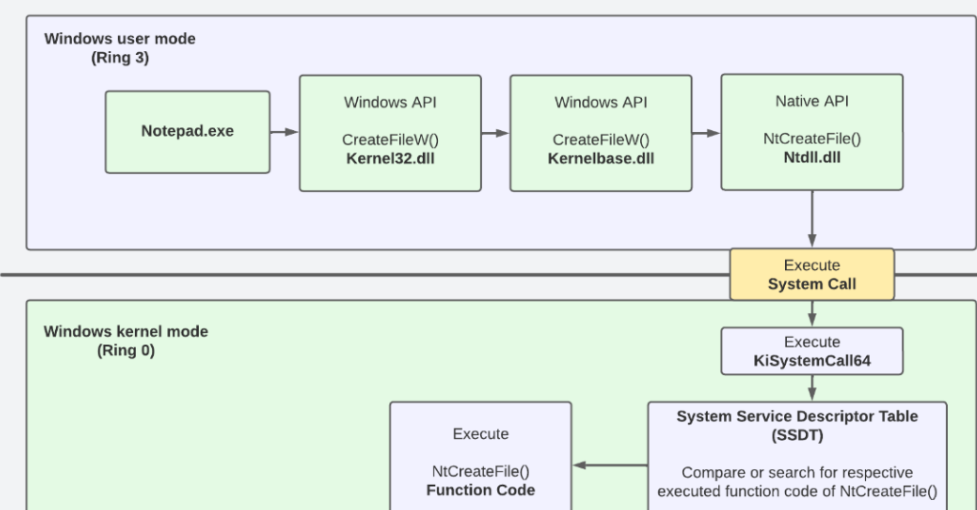
Task: Select the '(Ring 3)' label
Action: (120, 57)
